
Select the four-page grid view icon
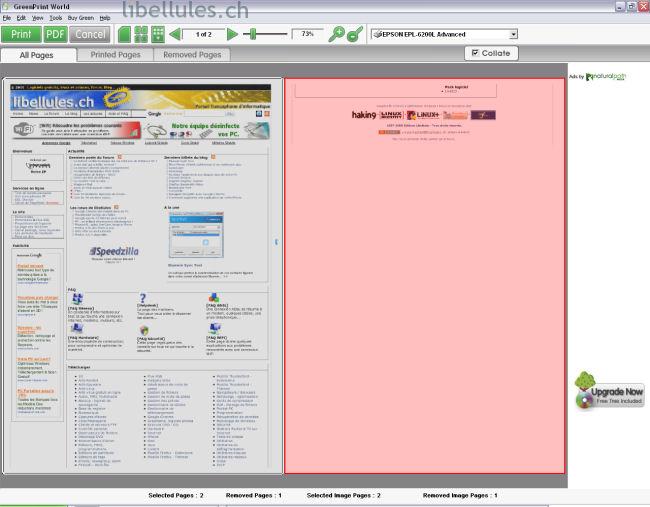pyautogui.click(x=141, y=34)
